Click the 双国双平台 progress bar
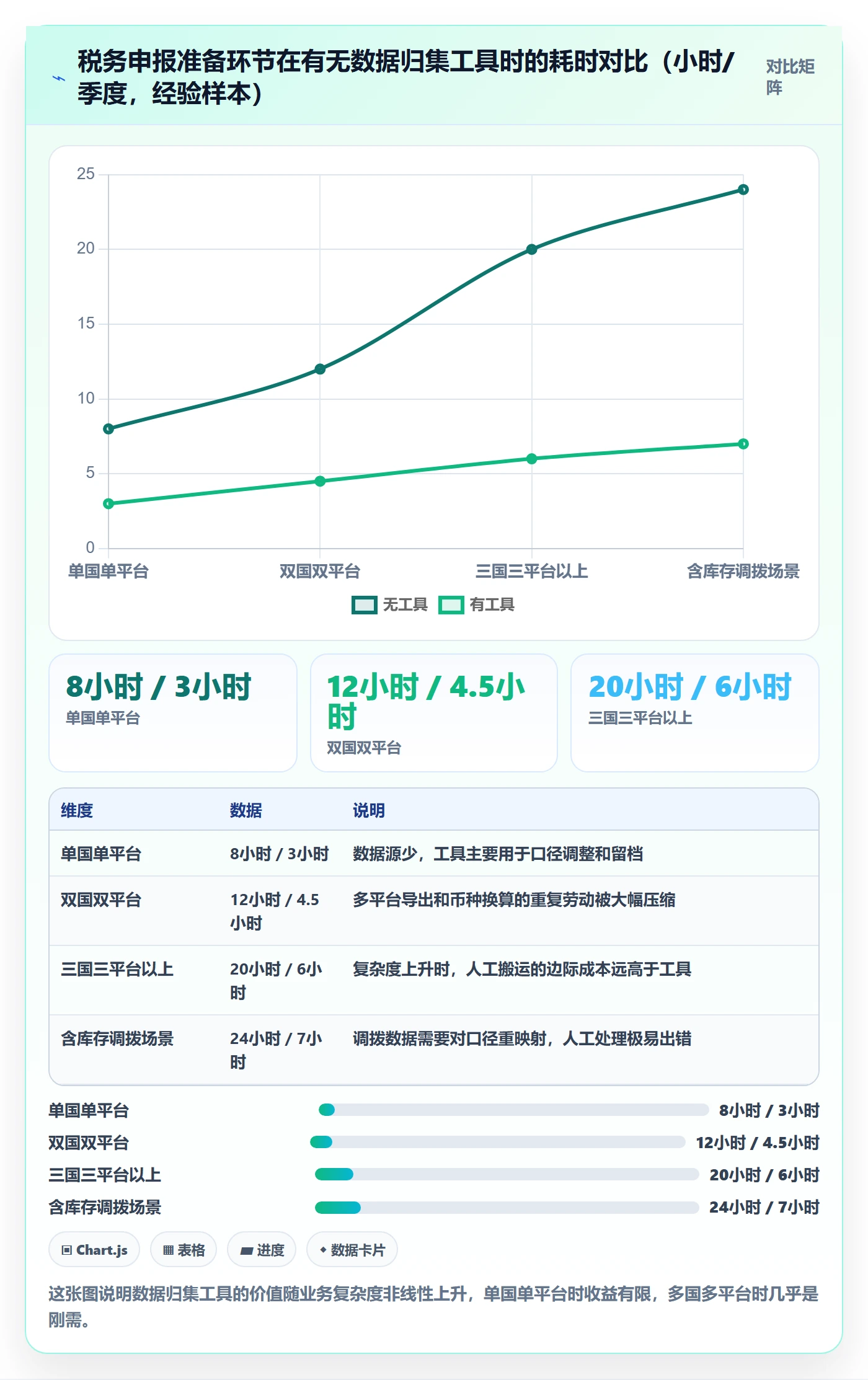 coord(498,1142)
